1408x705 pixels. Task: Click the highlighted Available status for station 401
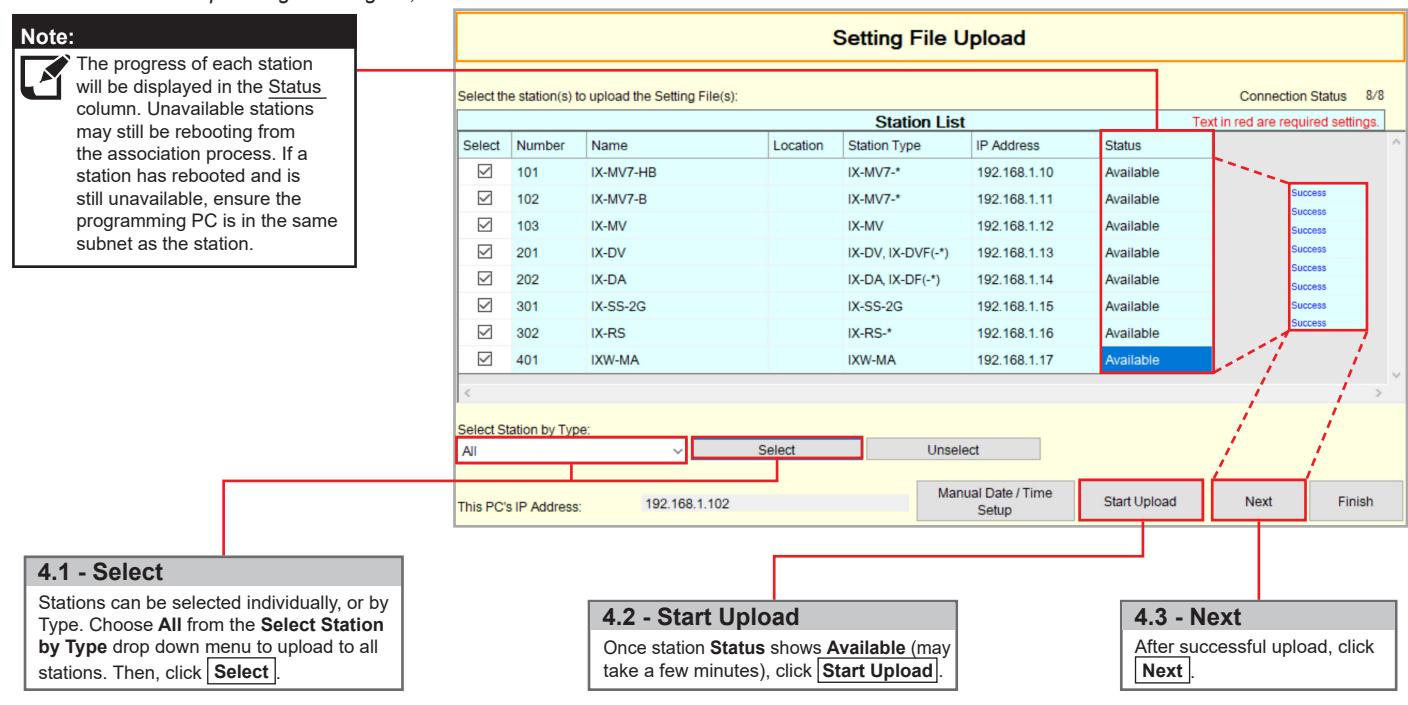(1156, 360)
